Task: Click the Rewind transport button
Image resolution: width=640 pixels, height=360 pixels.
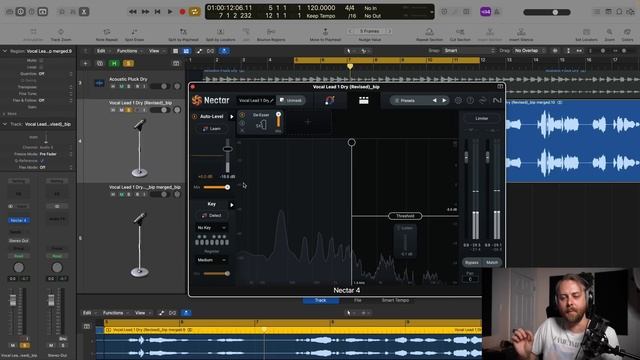Action: point(133,12)
